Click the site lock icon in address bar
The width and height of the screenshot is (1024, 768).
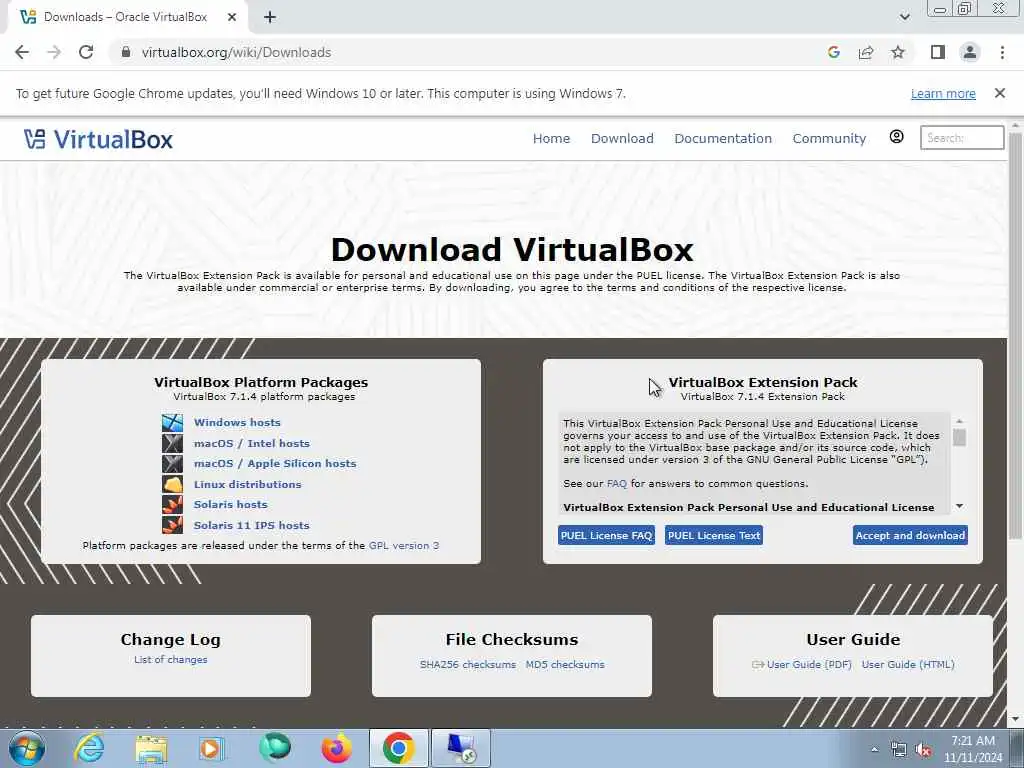(126, 52)
